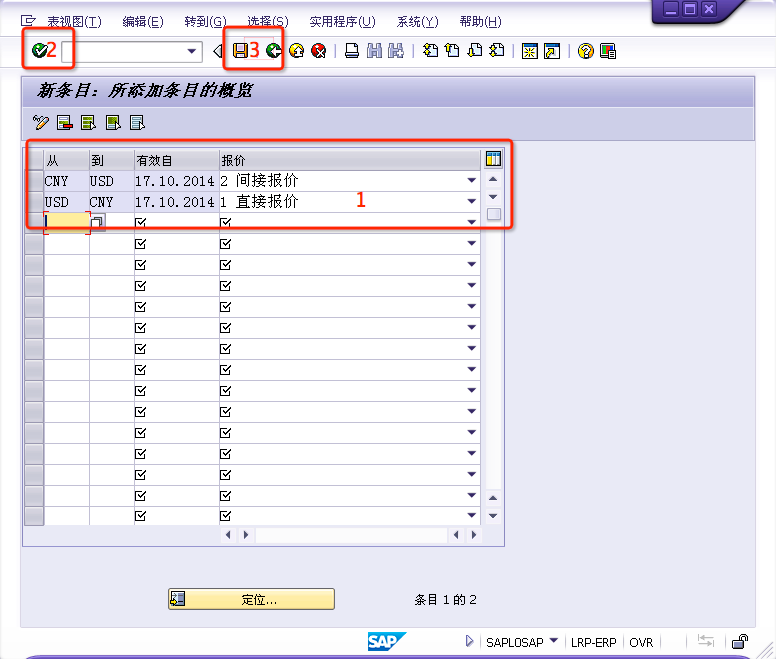The image size is (776, 659).
Task: Click the table vertical scroll up arrow at top
Action: coord(493,179)
